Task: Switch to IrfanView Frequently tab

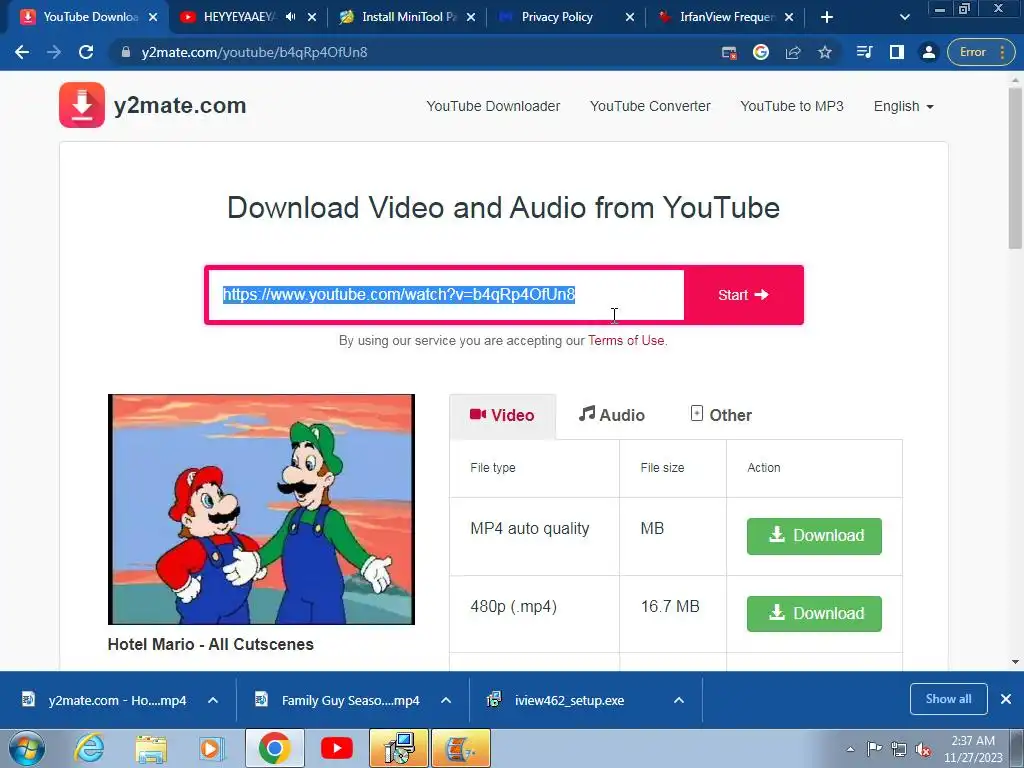Action: [x=726, y=17]
